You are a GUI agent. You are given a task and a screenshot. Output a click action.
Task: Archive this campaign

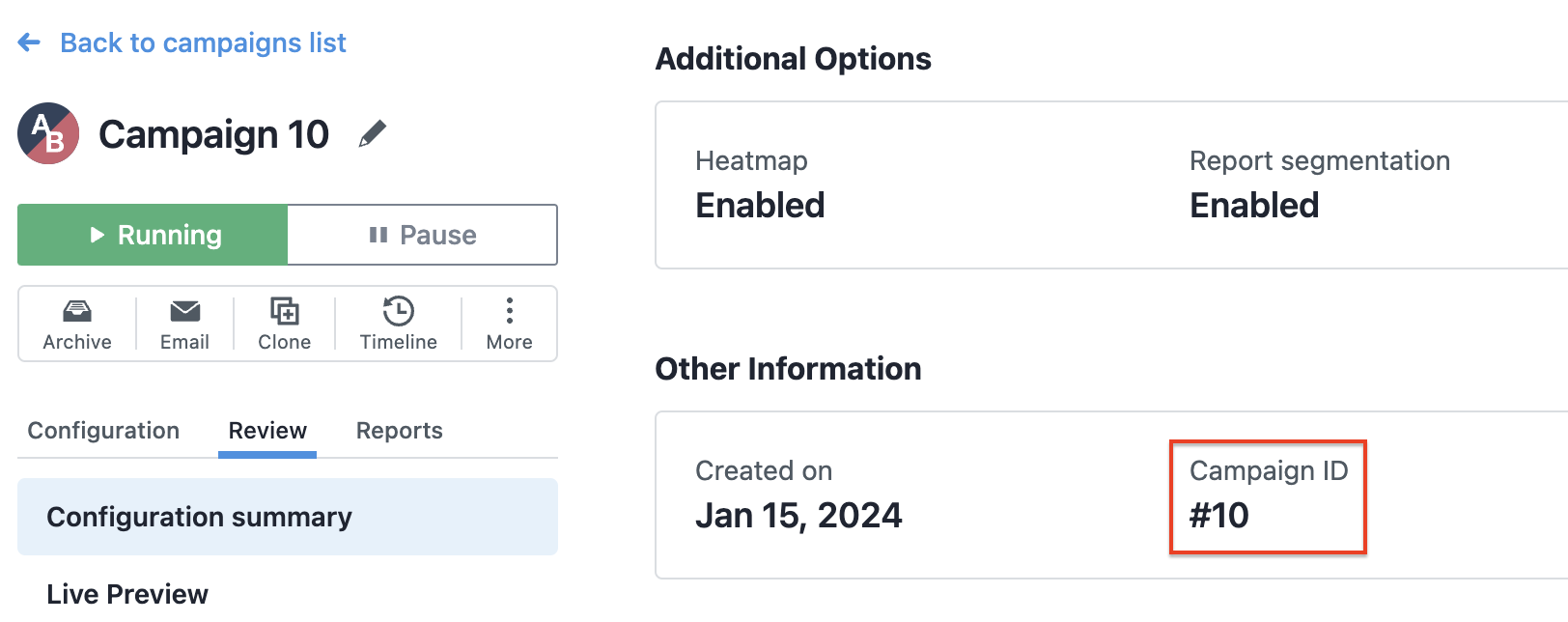click(77, 325)
